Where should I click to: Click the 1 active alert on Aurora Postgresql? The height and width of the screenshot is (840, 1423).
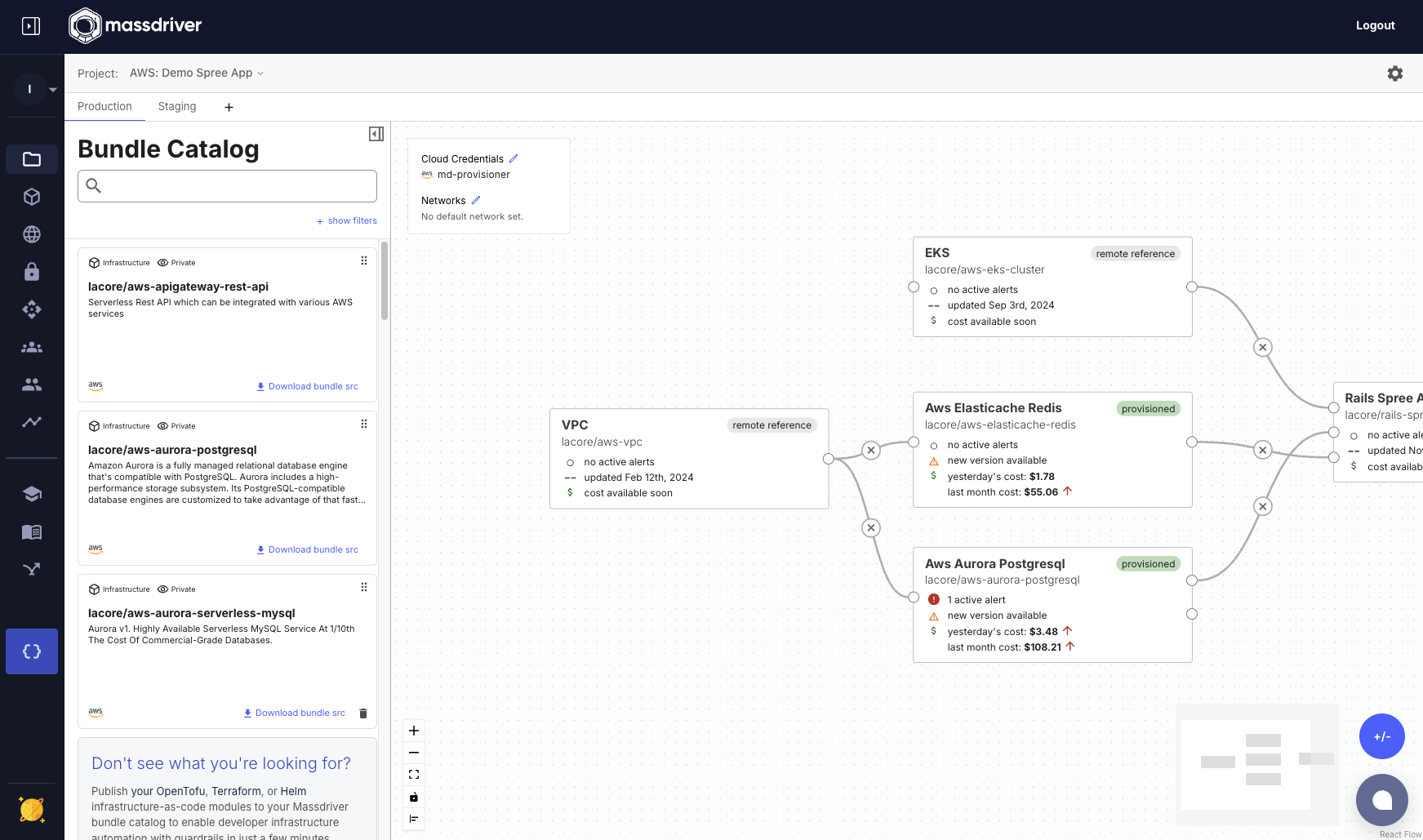[x=976, y=599]
